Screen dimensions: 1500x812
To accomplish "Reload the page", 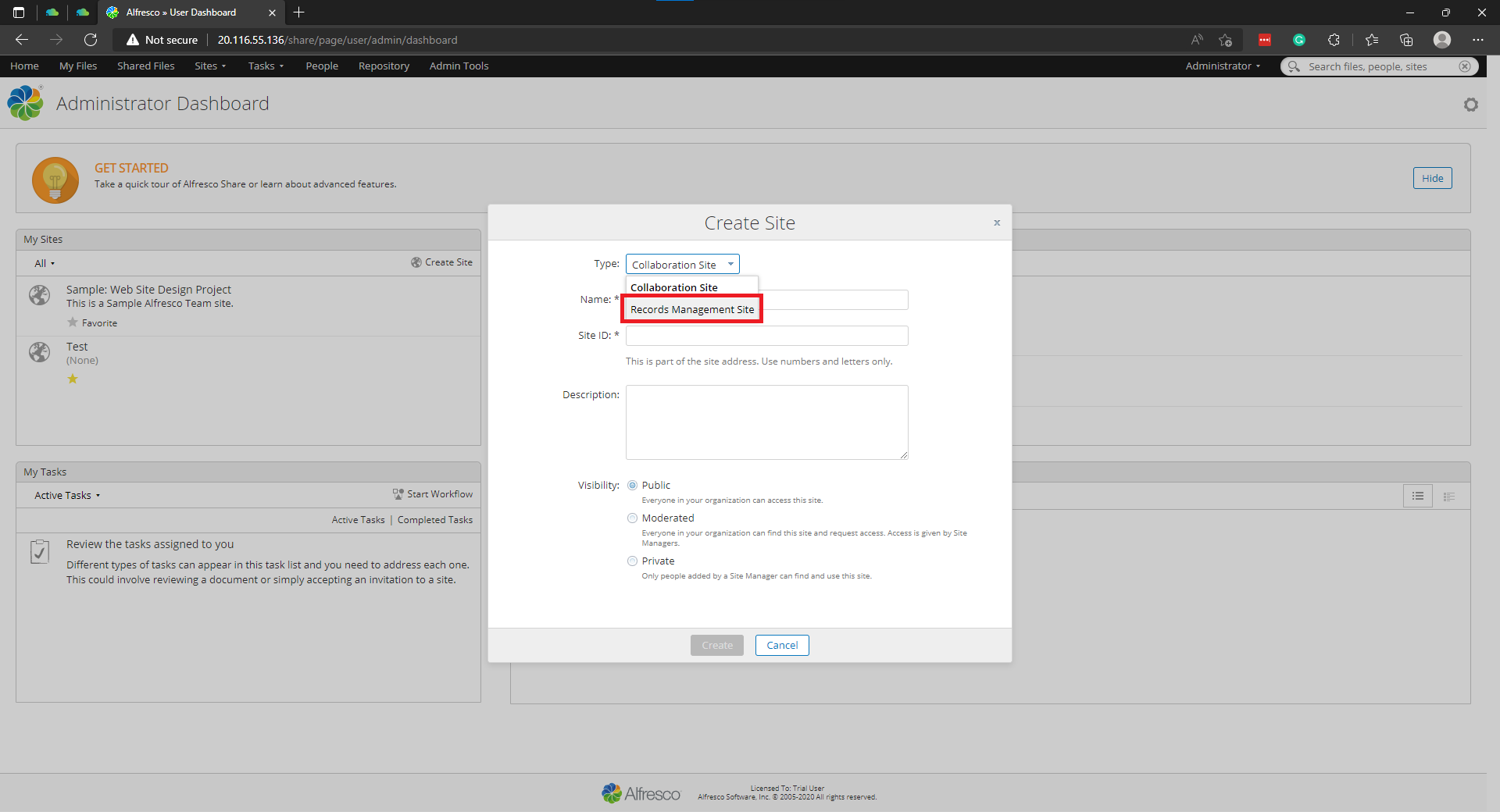I will pyautogui.click(x=91, y=40).
